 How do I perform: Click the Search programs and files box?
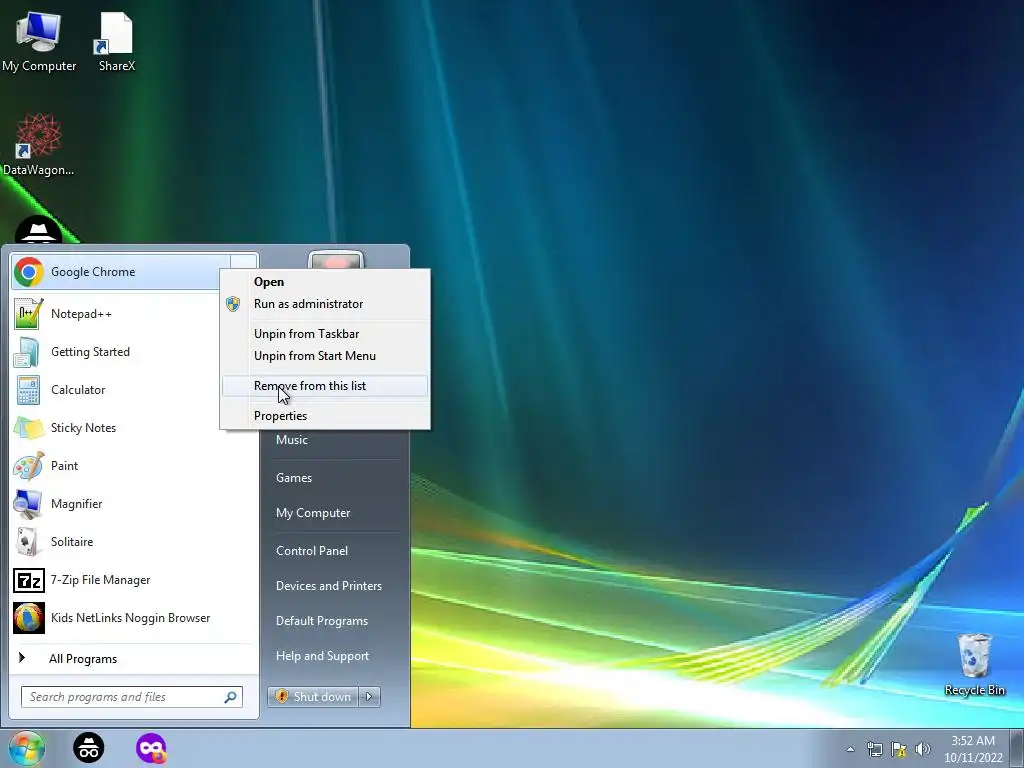click(x=132, y=697)
